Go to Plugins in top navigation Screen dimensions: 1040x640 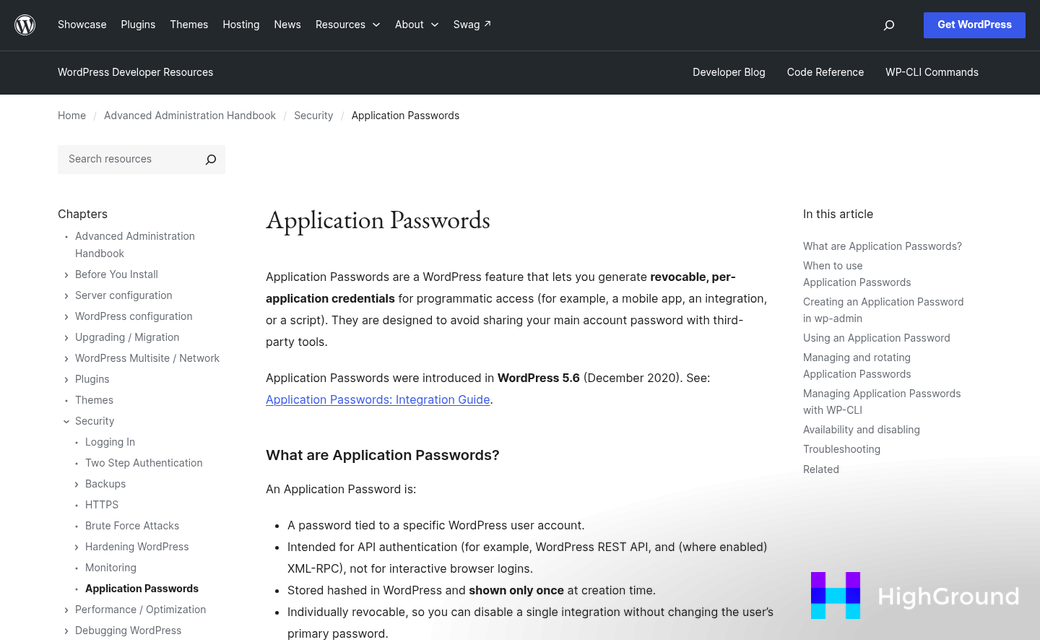pos(138,25)
